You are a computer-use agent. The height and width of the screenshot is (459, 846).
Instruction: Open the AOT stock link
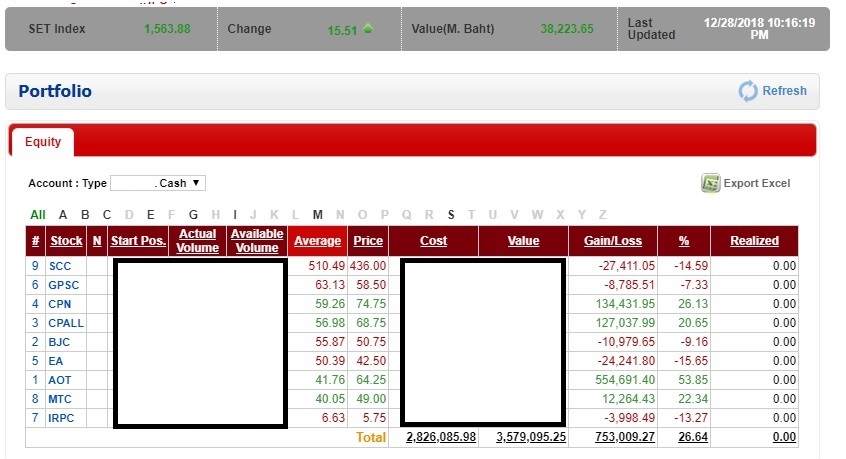pyautogui.click(x=59, y=380)
